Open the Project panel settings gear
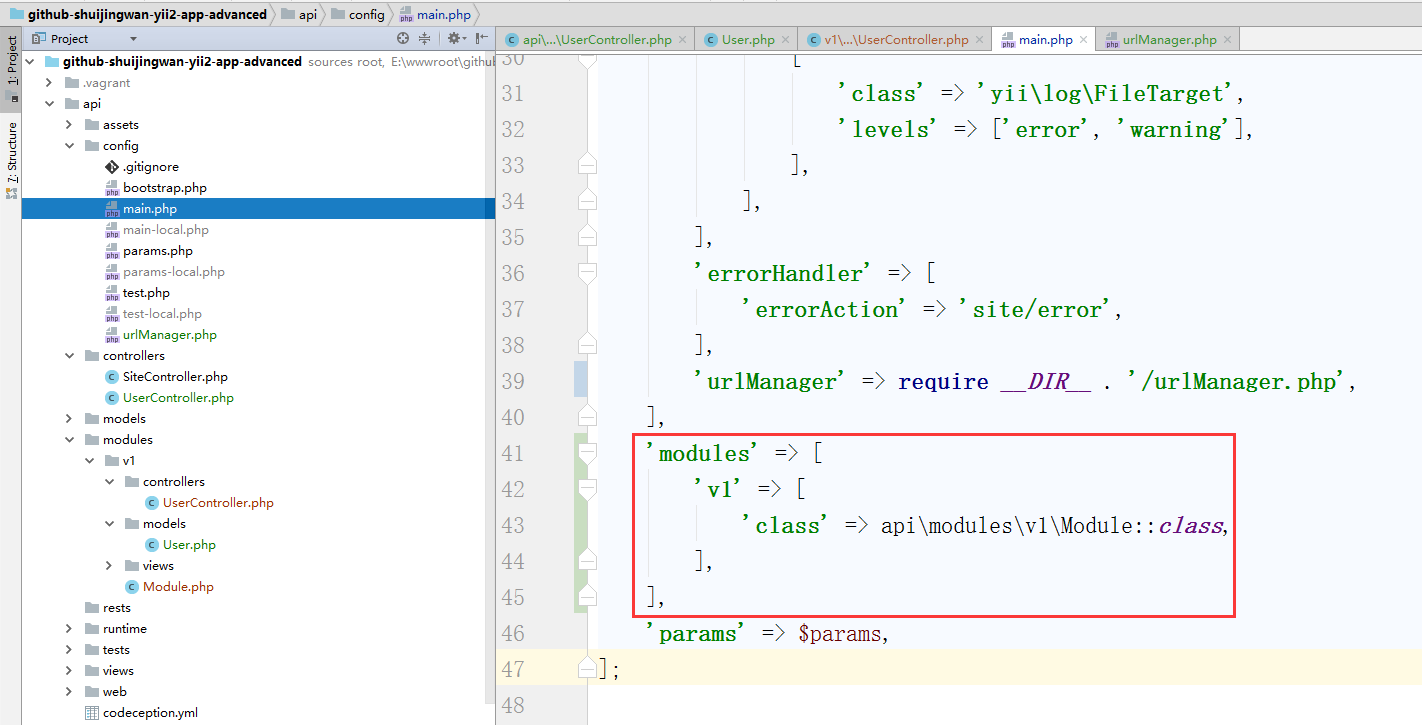This screenshot has height=725, width=1422. pyautogui.click(x=454, y=38)
